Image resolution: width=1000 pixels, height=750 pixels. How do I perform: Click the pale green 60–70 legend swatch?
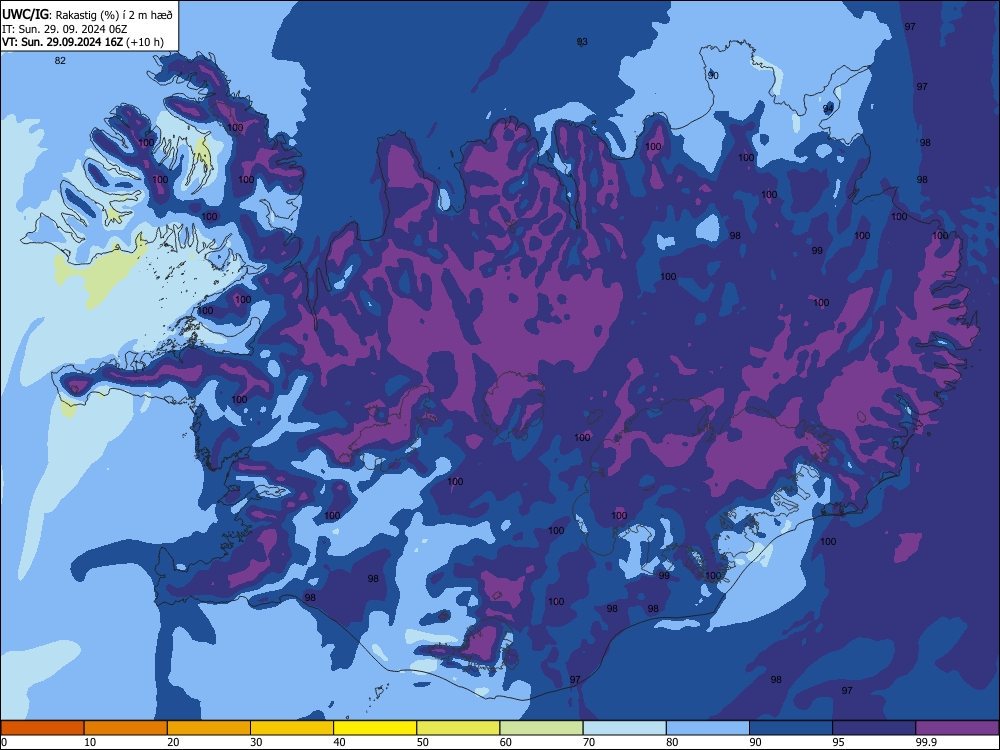click(541, 728)
